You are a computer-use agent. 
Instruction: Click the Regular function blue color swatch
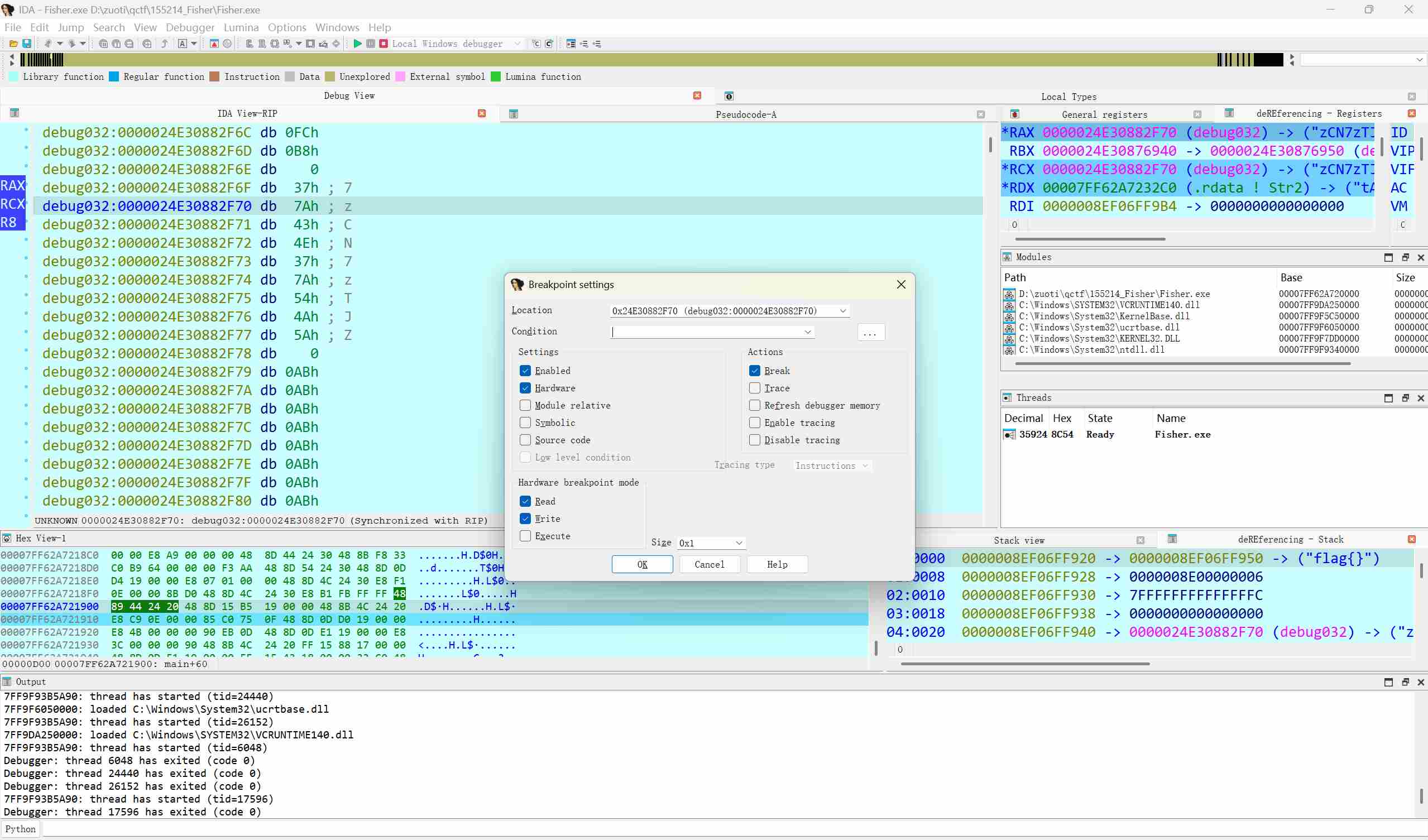pyautogui.click(x=114, y=76)
